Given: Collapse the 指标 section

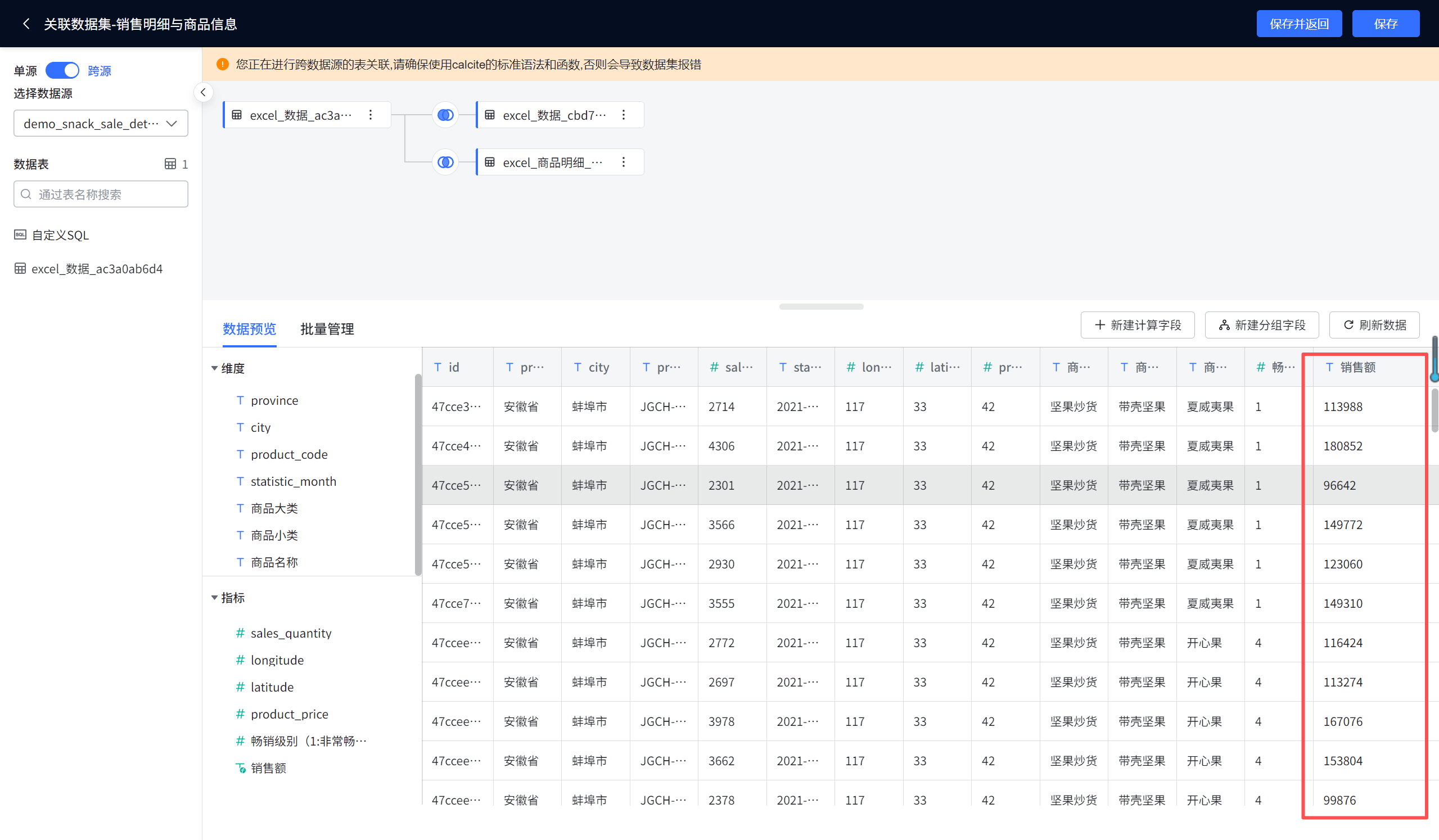Looking at the screenshot, I should pos(215,598).
